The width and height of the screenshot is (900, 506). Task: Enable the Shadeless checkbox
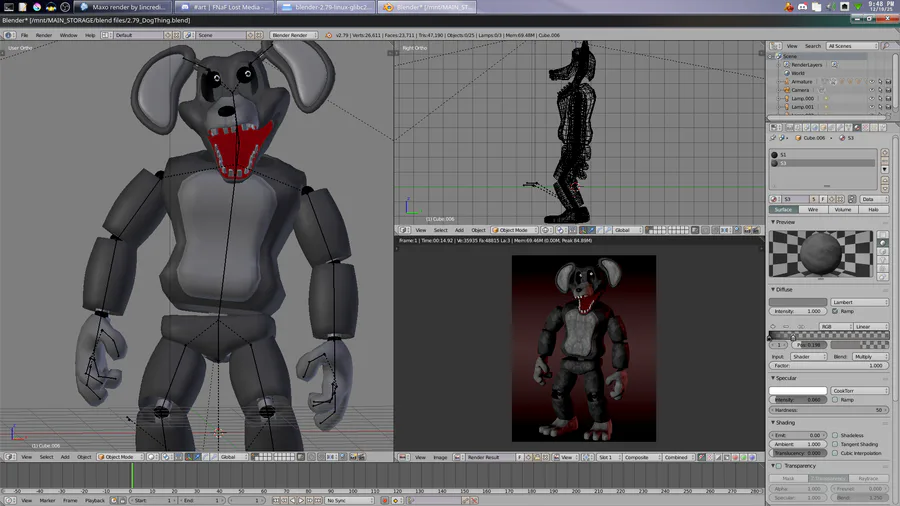coord(836,435)
